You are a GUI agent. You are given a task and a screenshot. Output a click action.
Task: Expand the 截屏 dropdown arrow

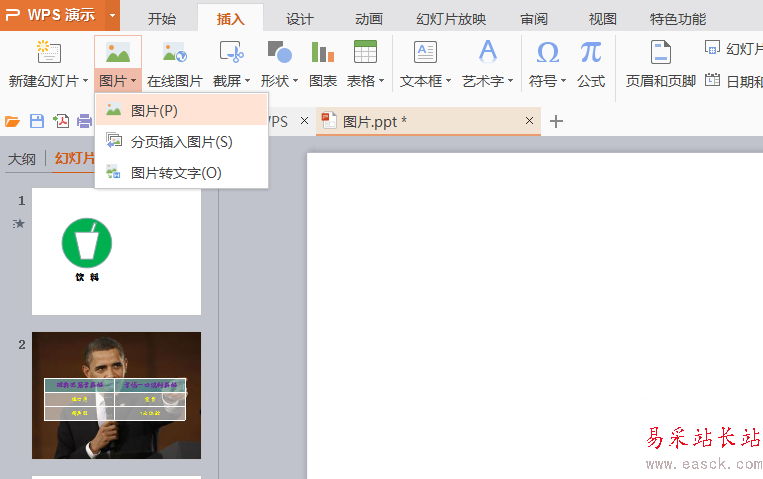coord(247,81)
